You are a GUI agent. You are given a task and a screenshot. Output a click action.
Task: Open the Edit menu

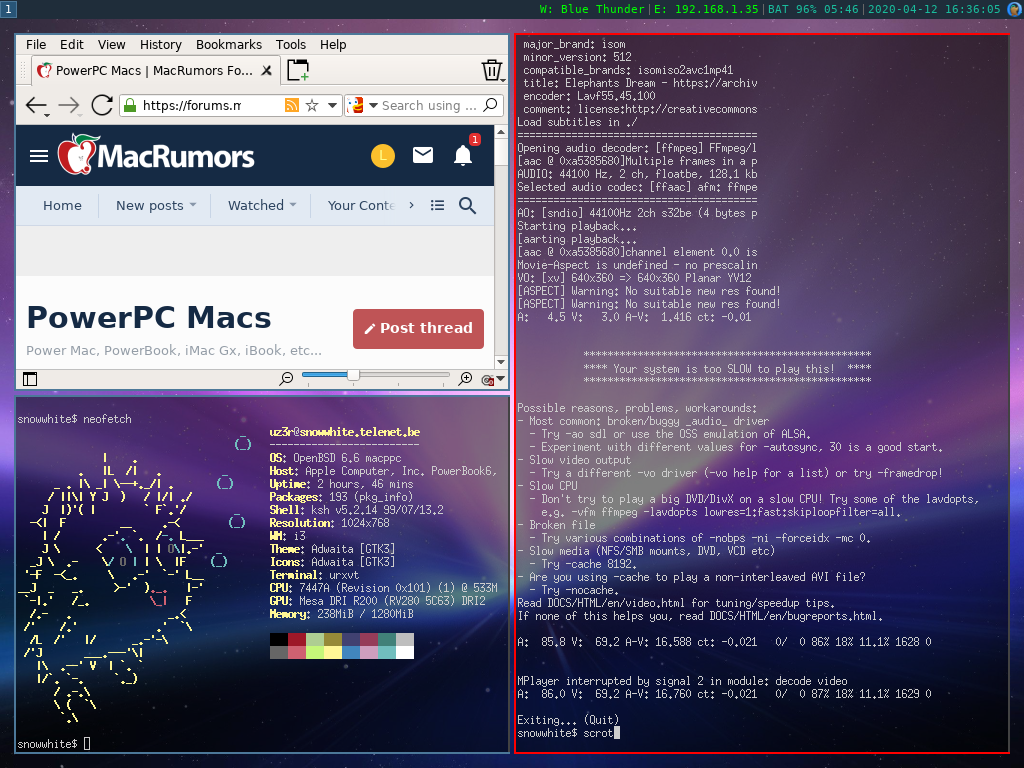click(x=72, y=44)
